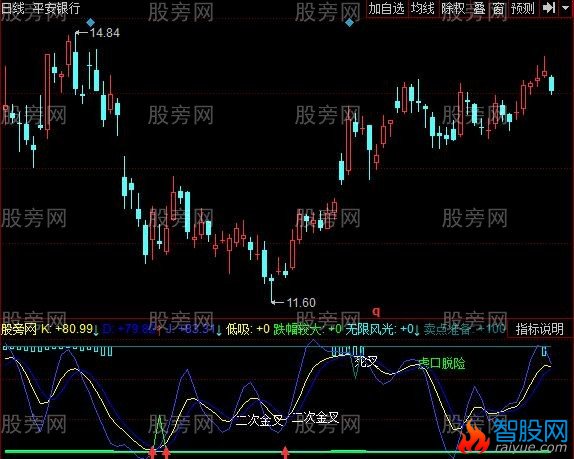Image resolution: width=574 pixels, height=459 pixels.
Task: Click the 死叉 death cross label
Action: [366, 362]
